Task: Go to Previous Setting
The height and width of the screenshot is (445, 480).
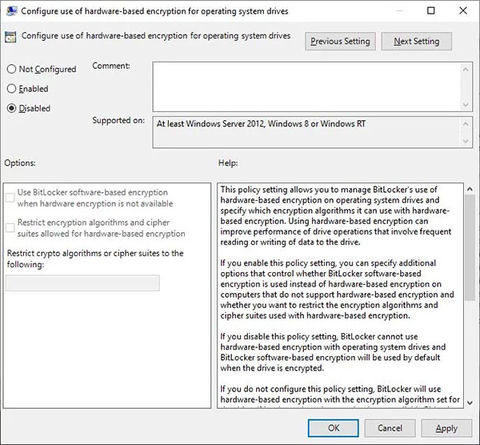Action: tap(340, 41)
